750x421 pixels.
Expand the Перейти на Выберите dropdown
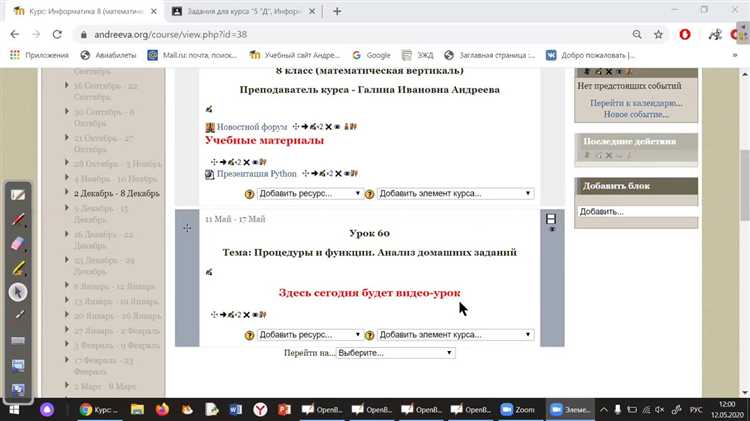click(x=396, y=353)
